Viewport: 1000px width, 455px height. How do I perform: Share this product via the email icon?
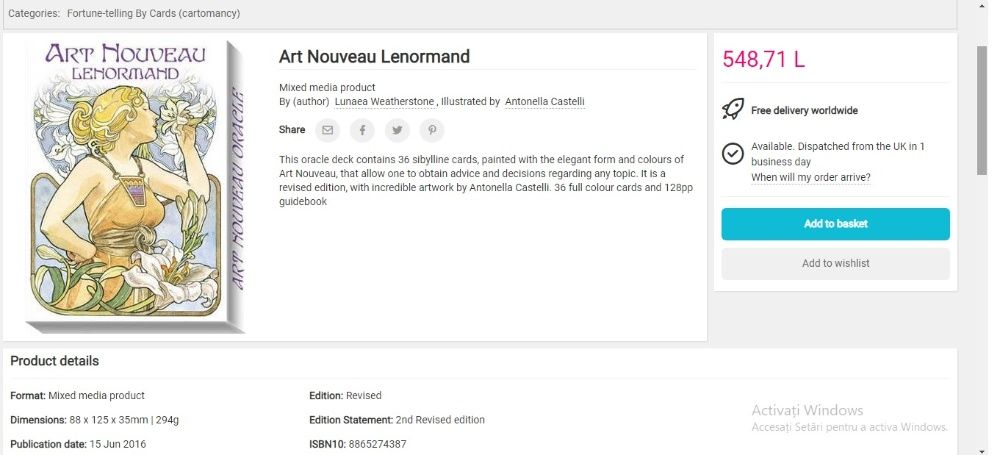[x=327, y=130]
